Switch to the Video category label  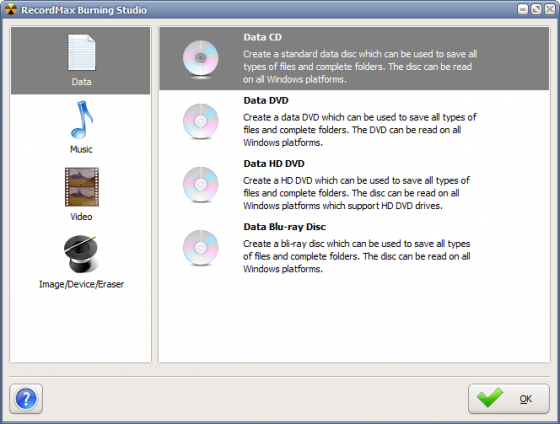coord(81,216)
